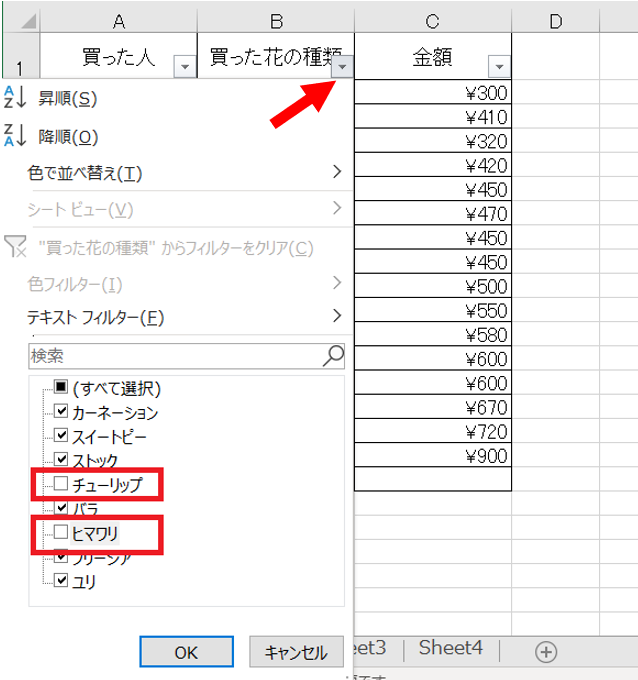Click the 検索 search input field

tap(170, 355)
